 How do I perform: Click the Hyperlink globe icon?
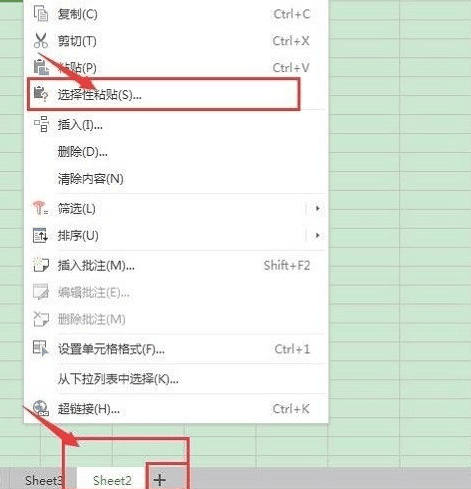point(41,408)
